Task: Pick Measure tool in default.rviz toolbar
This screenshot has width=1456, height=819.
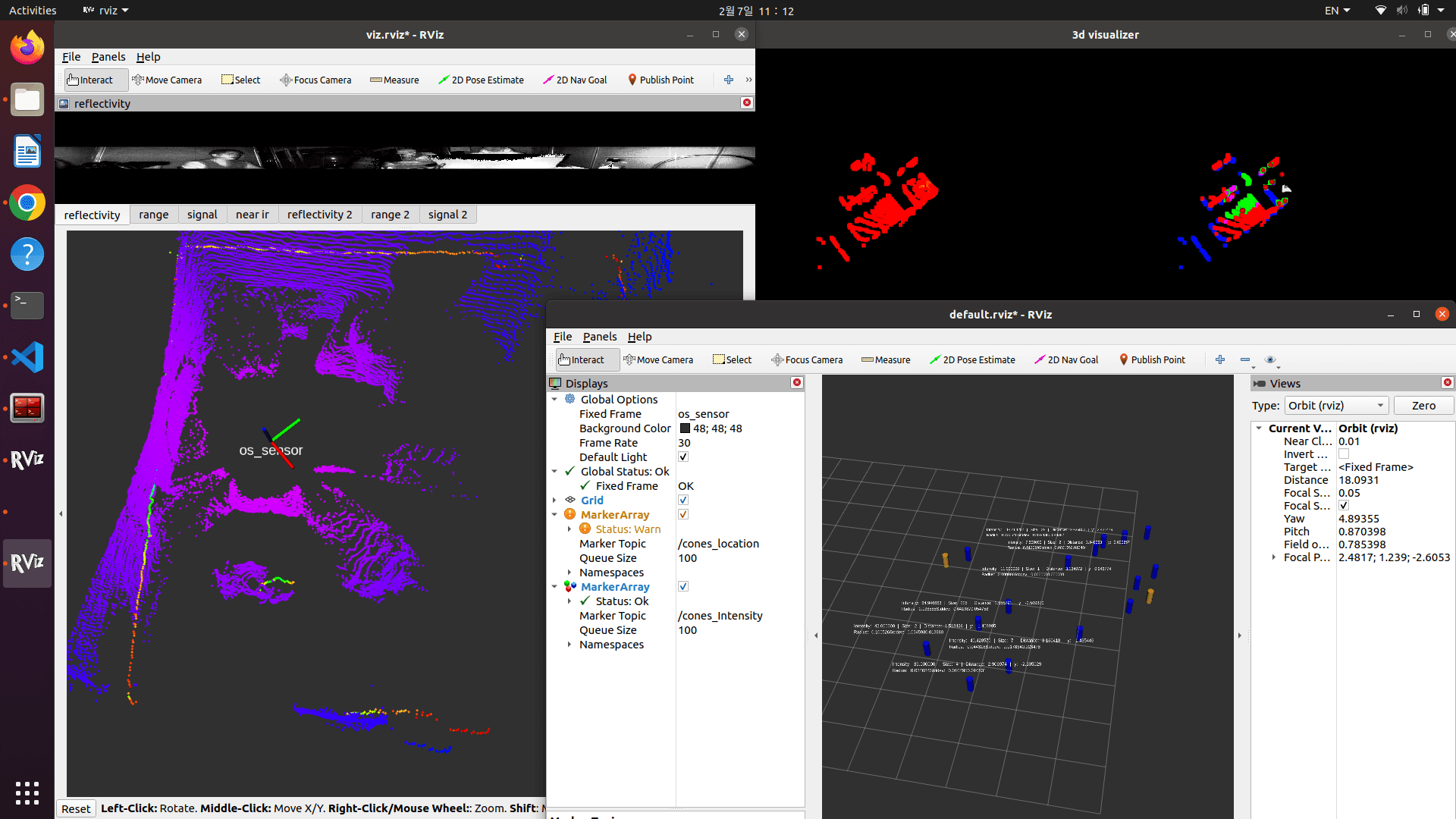Action: click(x=886, y=359)
